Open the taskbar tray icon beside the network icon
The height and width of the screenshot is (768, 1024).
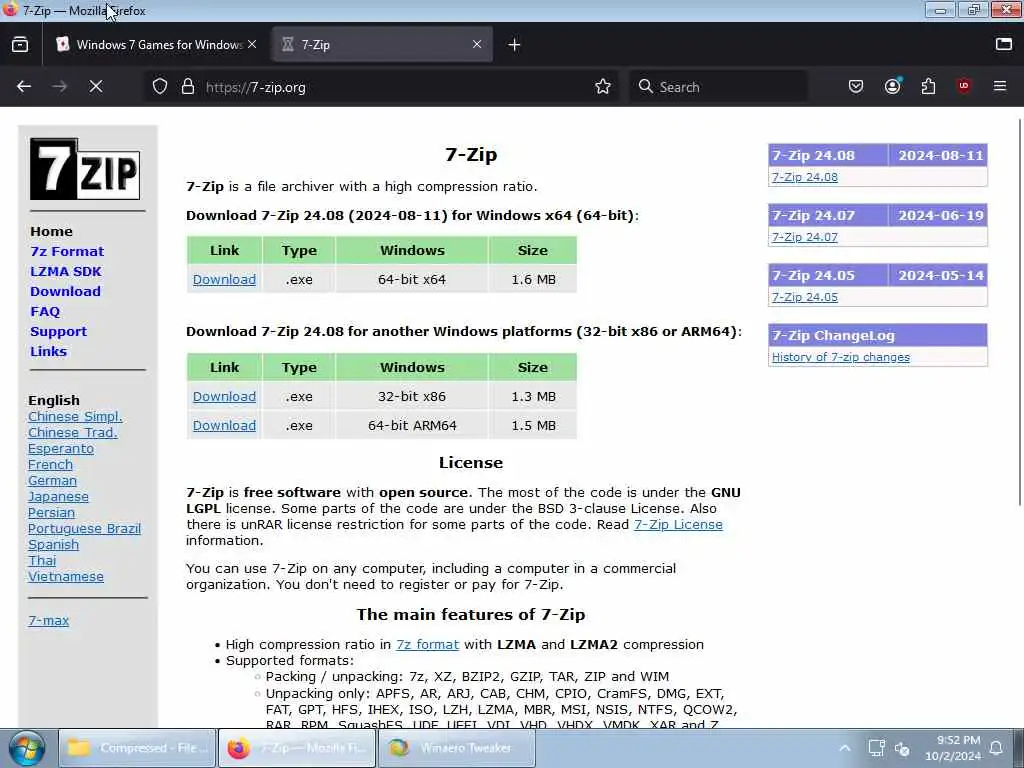pyautogui.click(x=903, y=748)
